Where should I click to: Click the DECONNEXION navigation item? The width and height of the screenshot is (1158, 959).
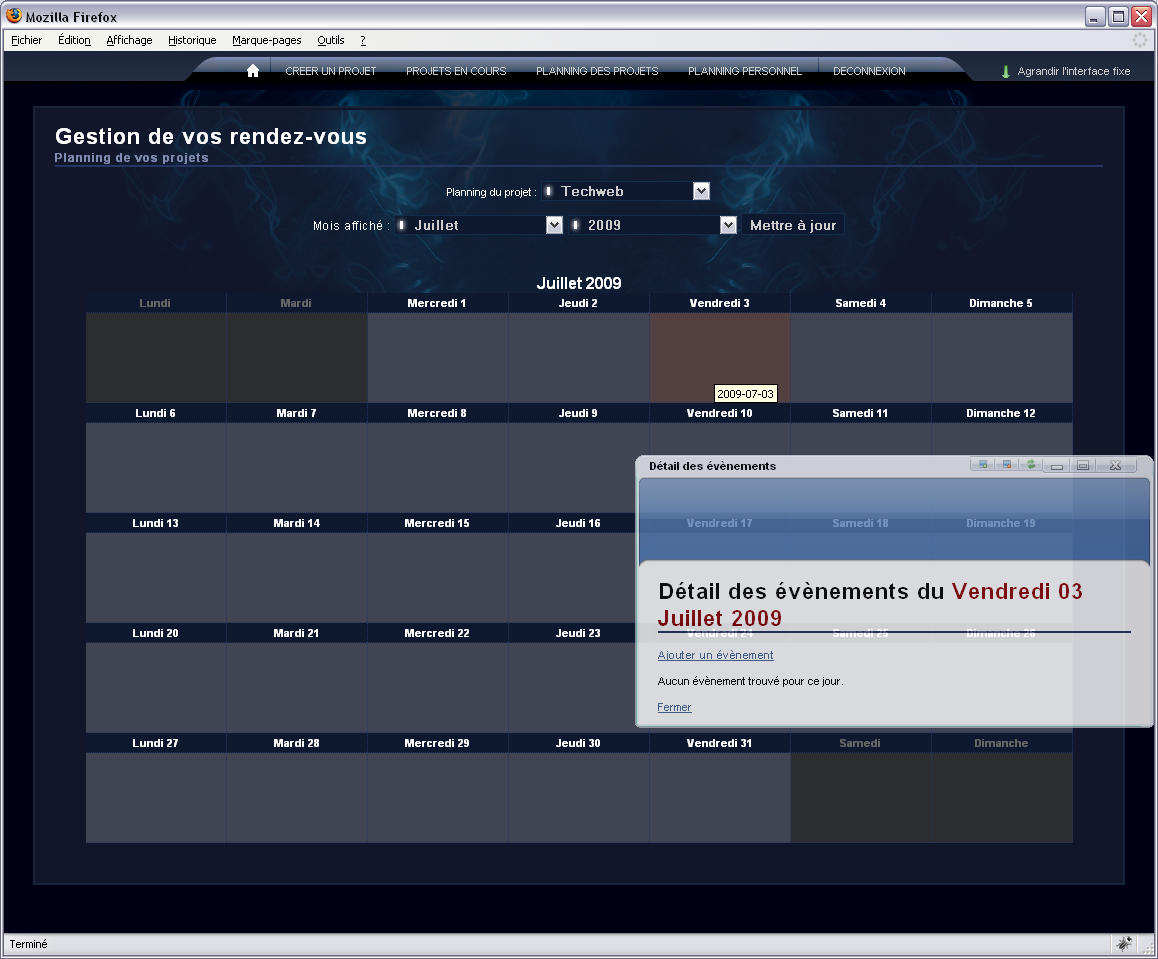pos(869,71)
